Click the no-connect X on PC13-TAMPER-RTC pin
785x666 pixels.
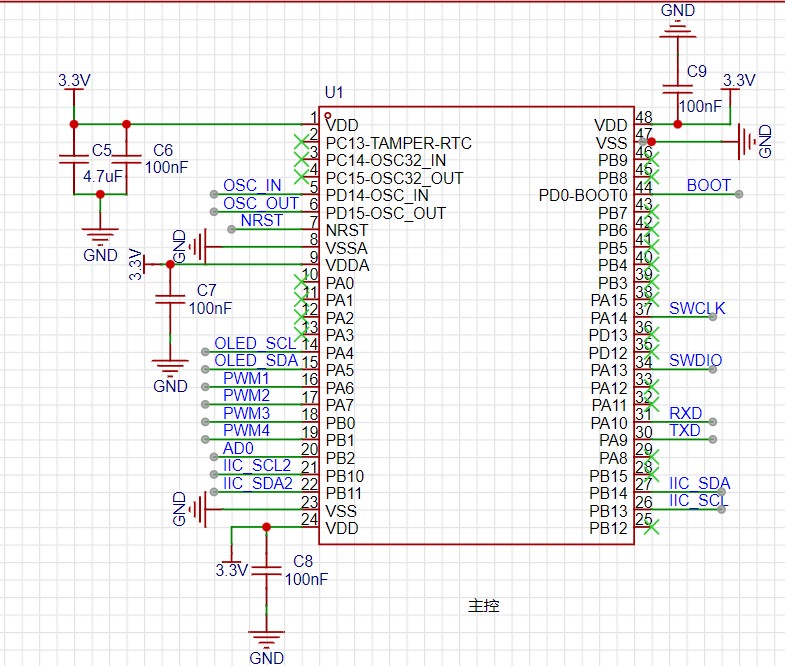302,142
